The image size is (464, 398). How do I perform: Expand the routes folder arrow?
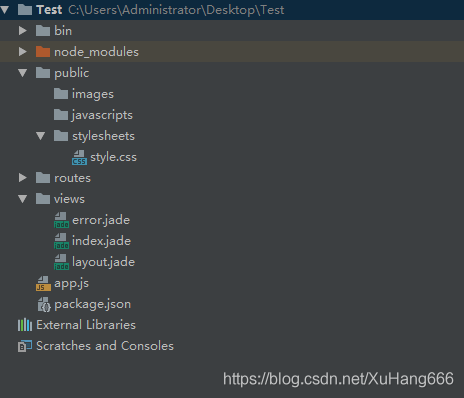coord(23,178)
